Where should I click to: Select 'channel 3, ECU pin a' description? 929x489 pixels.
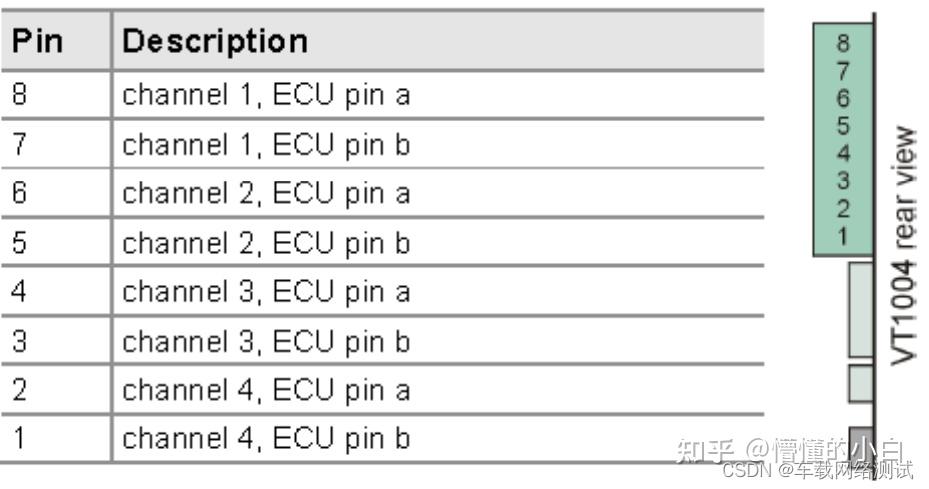click(x=266, y=292)
